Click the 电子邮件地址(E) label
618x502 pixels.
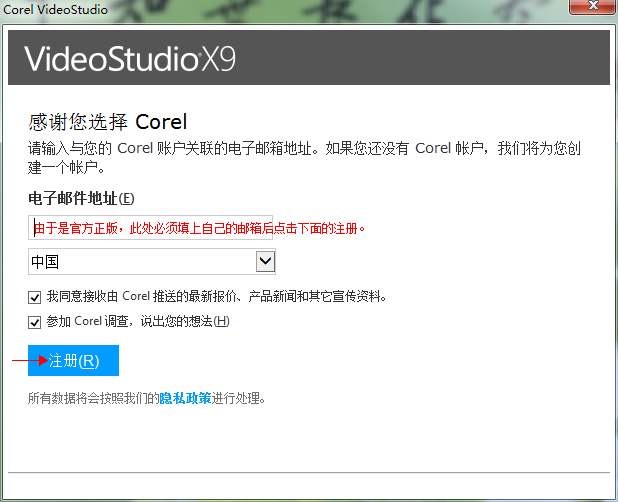click(81, 198)
